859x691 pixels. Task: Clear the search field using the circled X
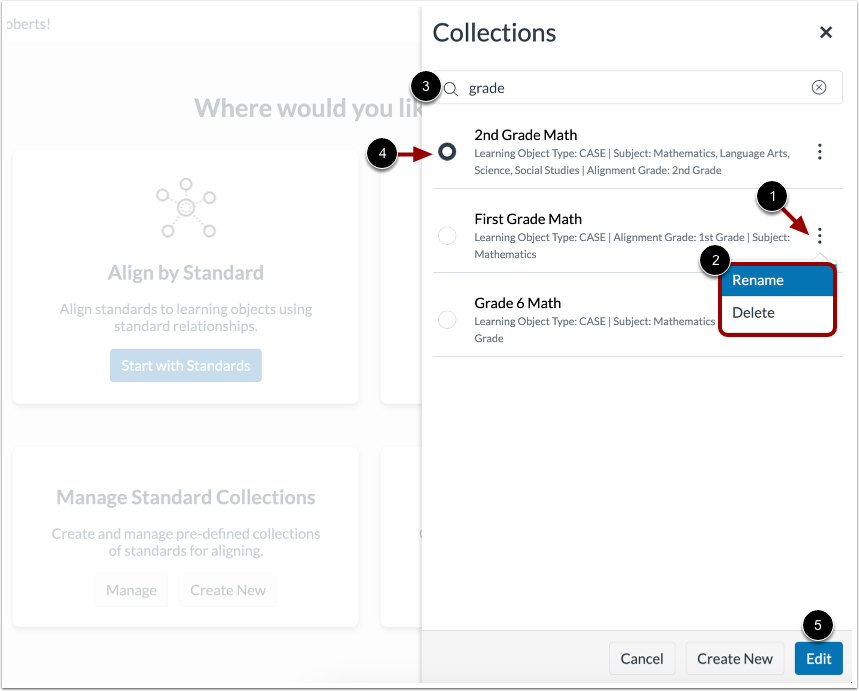coord(819,87)
